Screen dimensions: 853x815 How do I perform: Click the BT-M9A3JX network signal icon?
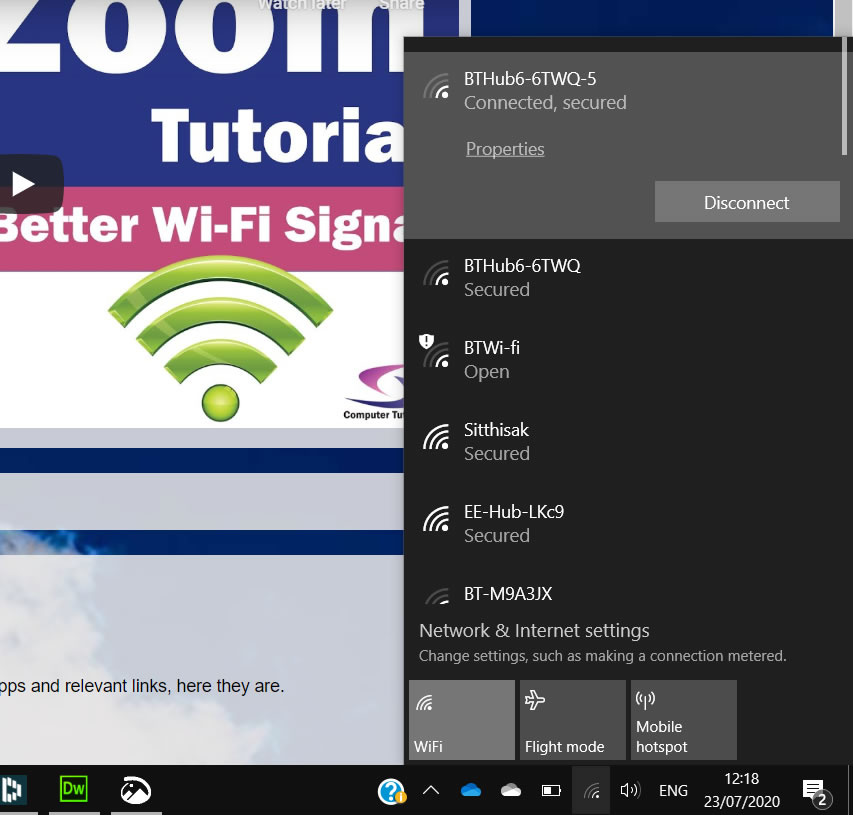437,596
